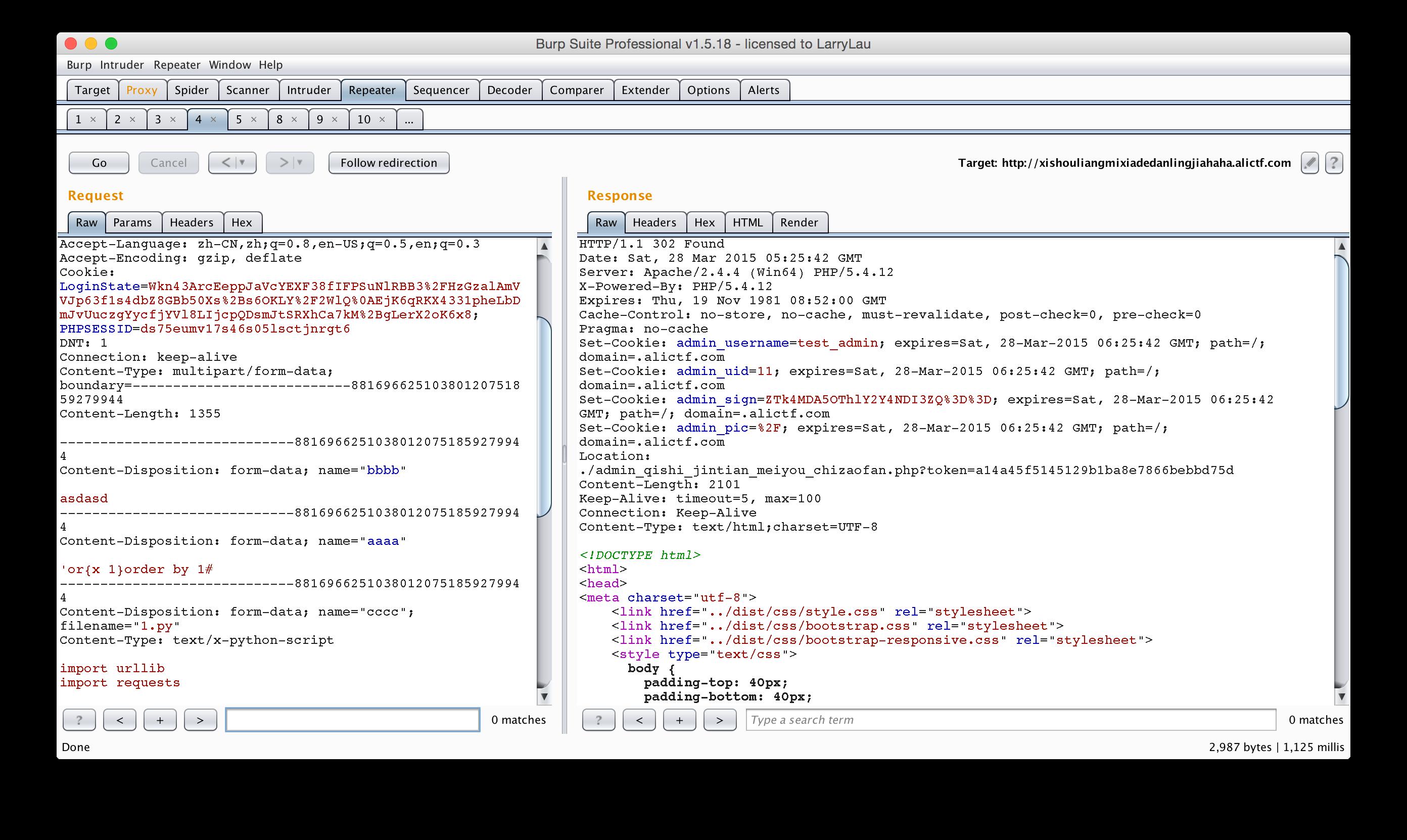Screen dimensions: 1407x840
Task: Close Repeater tab 10
Action: pos(382,119)
